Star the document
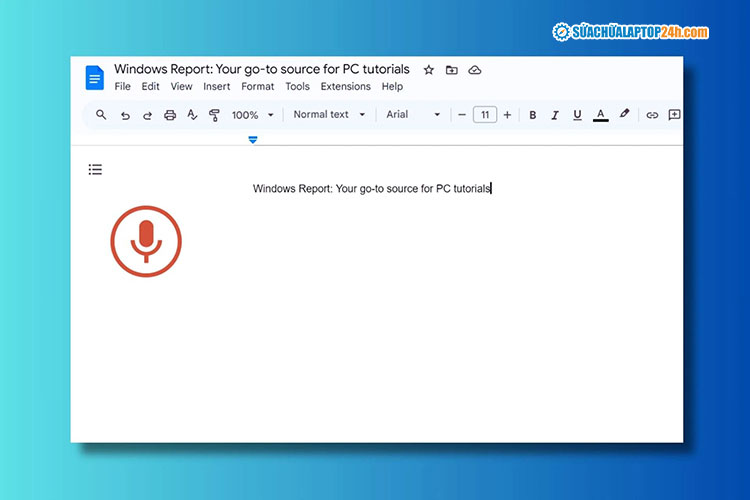 click(429, 70)
